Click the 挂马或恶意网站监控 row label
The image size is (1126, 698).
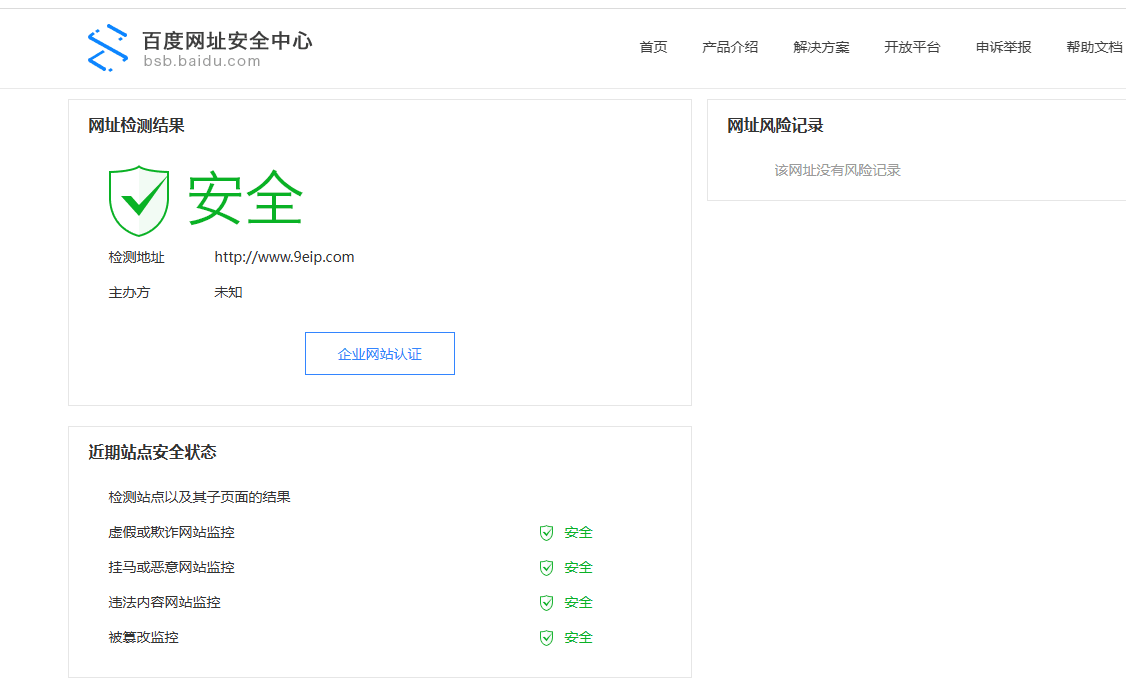point(172,567)
